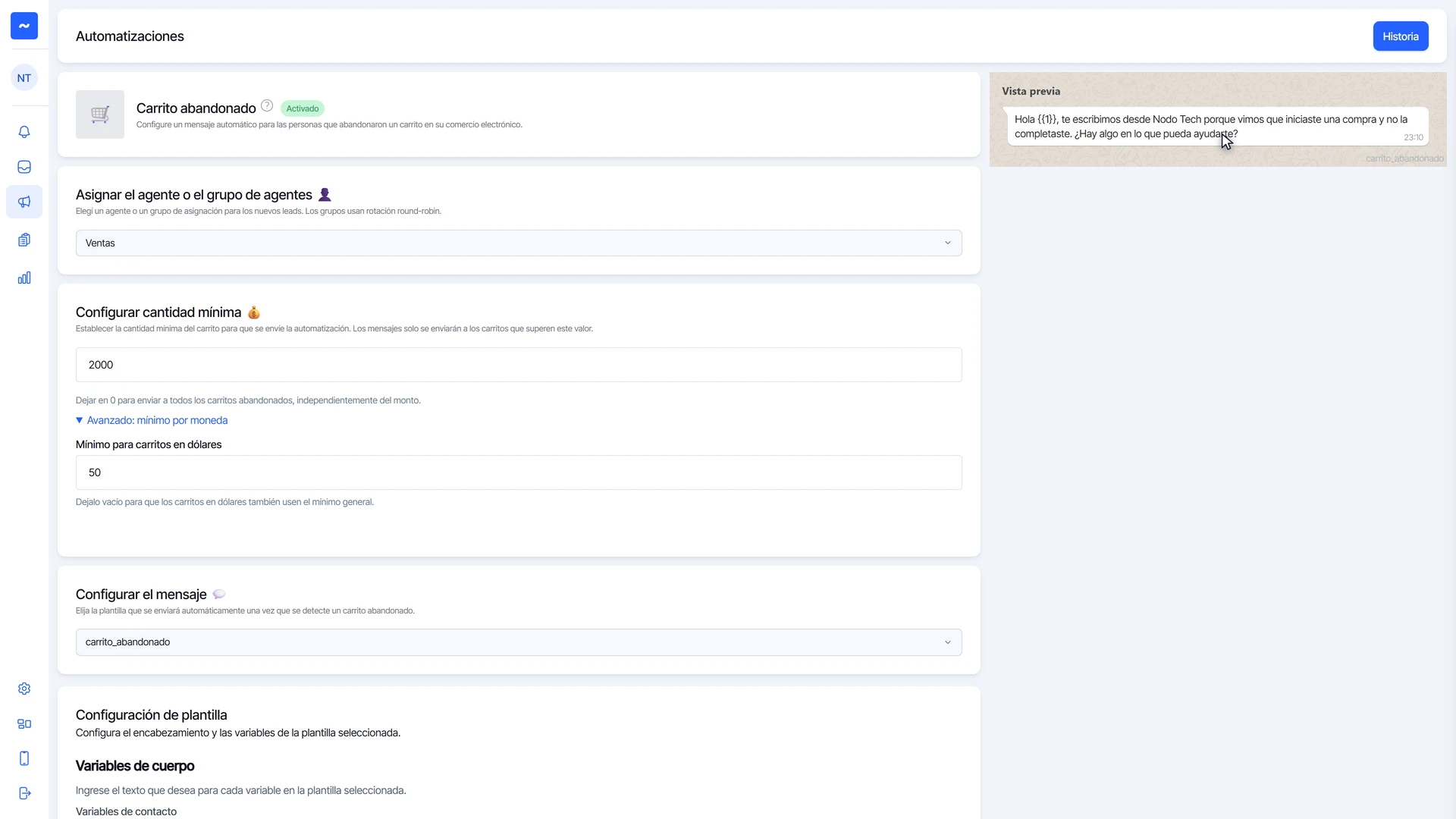Click the mobile phone icon in sidebar
1456x819 pixels.
click(24, 758)
